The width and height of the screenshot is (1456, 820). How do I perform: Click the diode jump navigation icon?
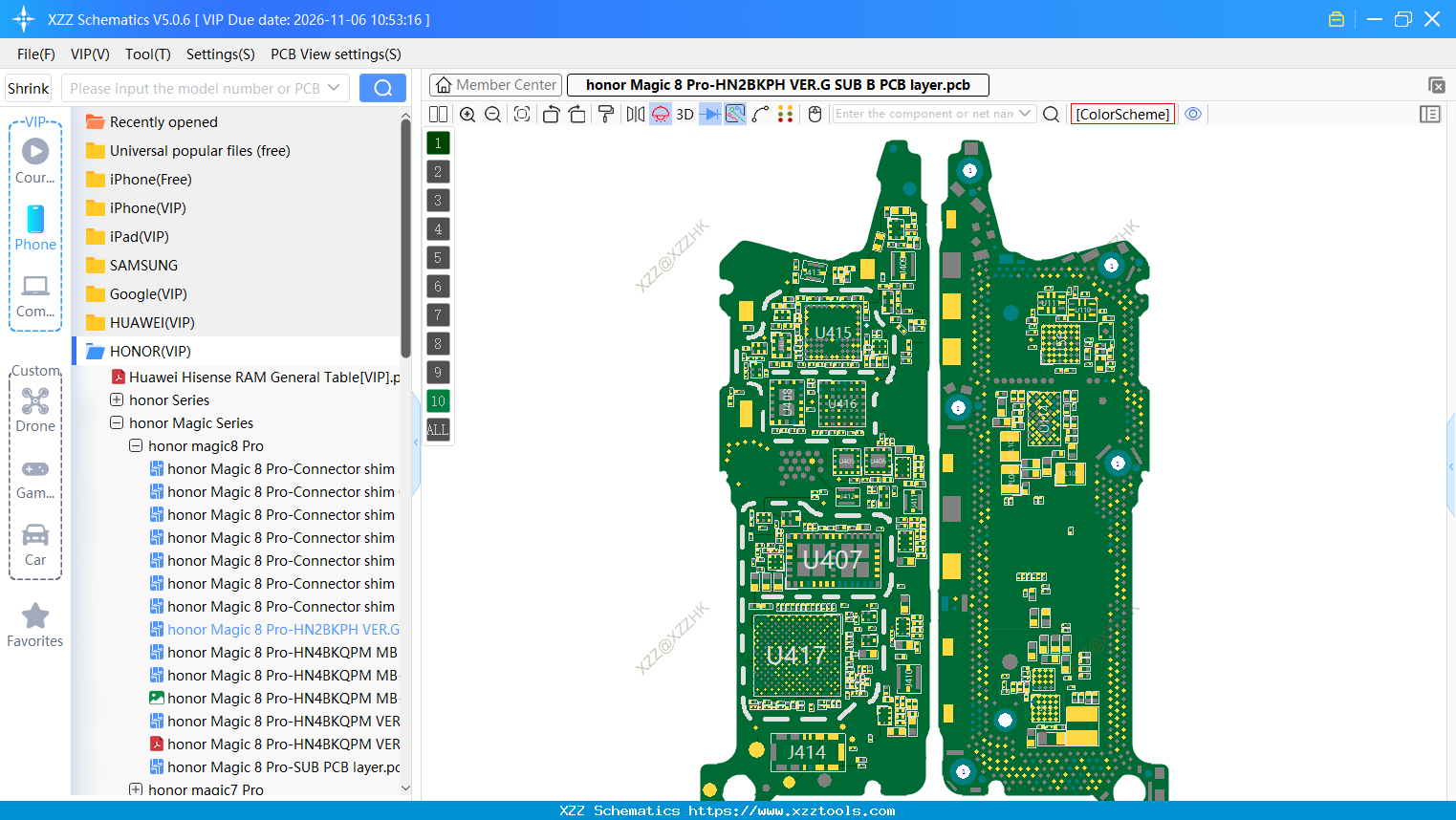708,114
